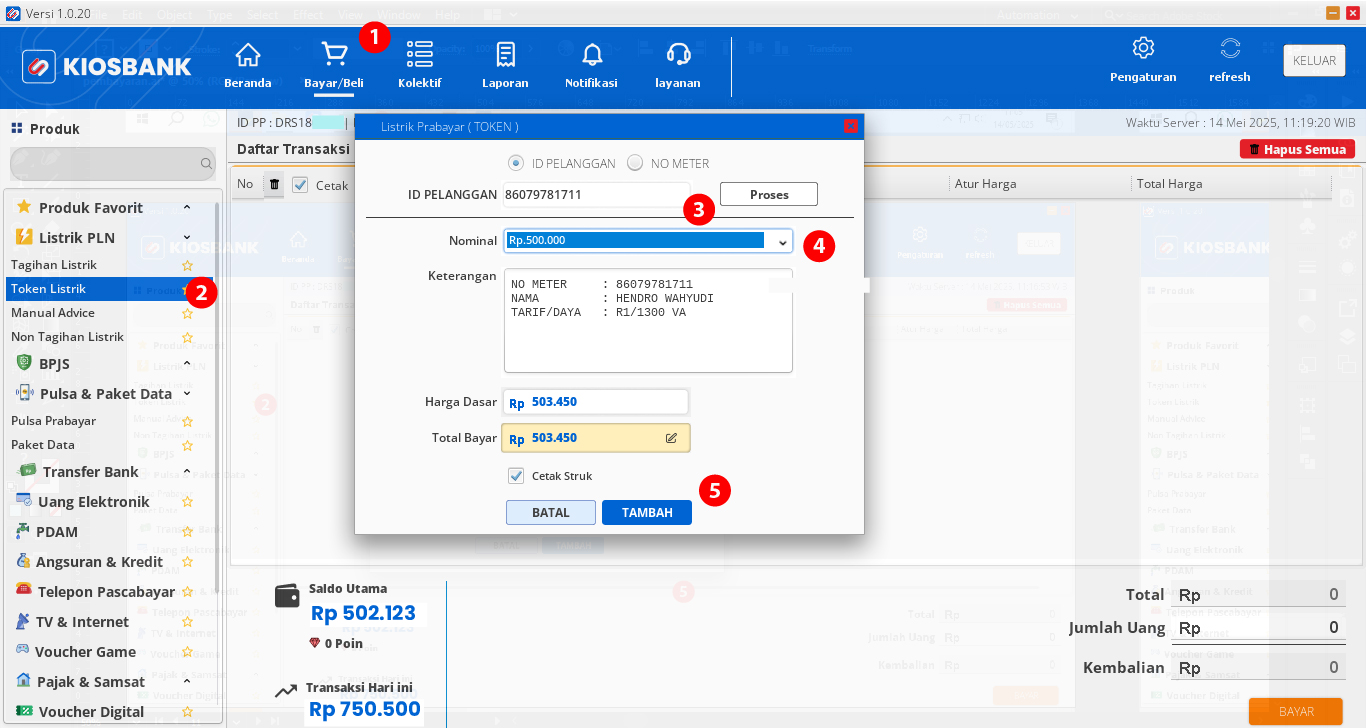Image resolution: width=1367 pixels, height=728 pixels.
Task: Click the refresh icon in the top bar
Action: (1228, 60)
